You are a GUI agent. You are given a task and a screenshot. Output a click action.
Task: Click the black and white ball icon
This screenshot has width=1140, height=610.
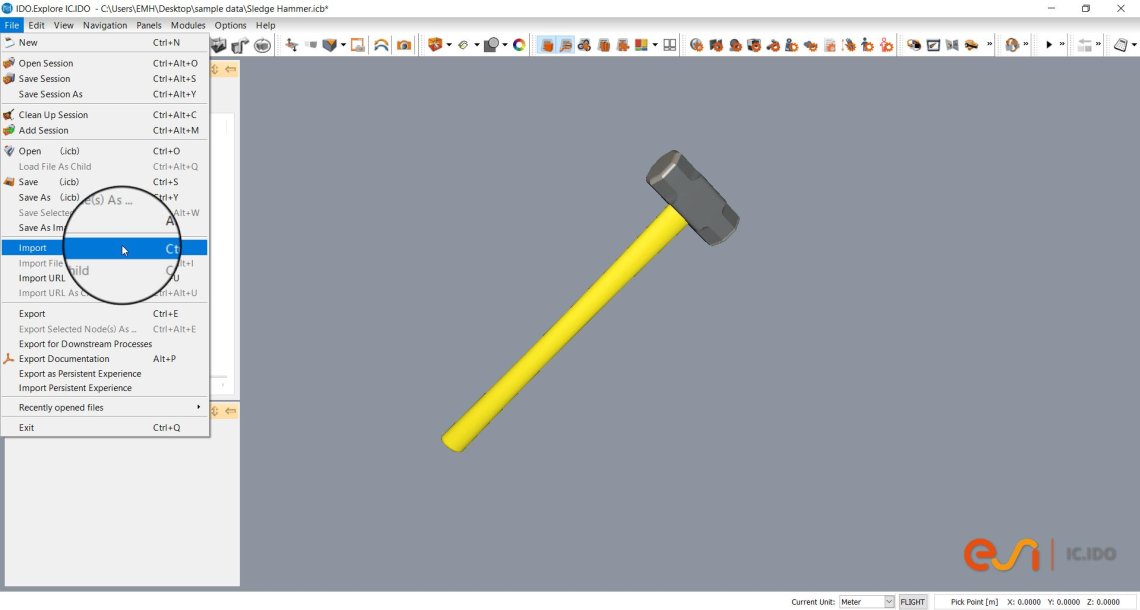(x=914, y=45)
